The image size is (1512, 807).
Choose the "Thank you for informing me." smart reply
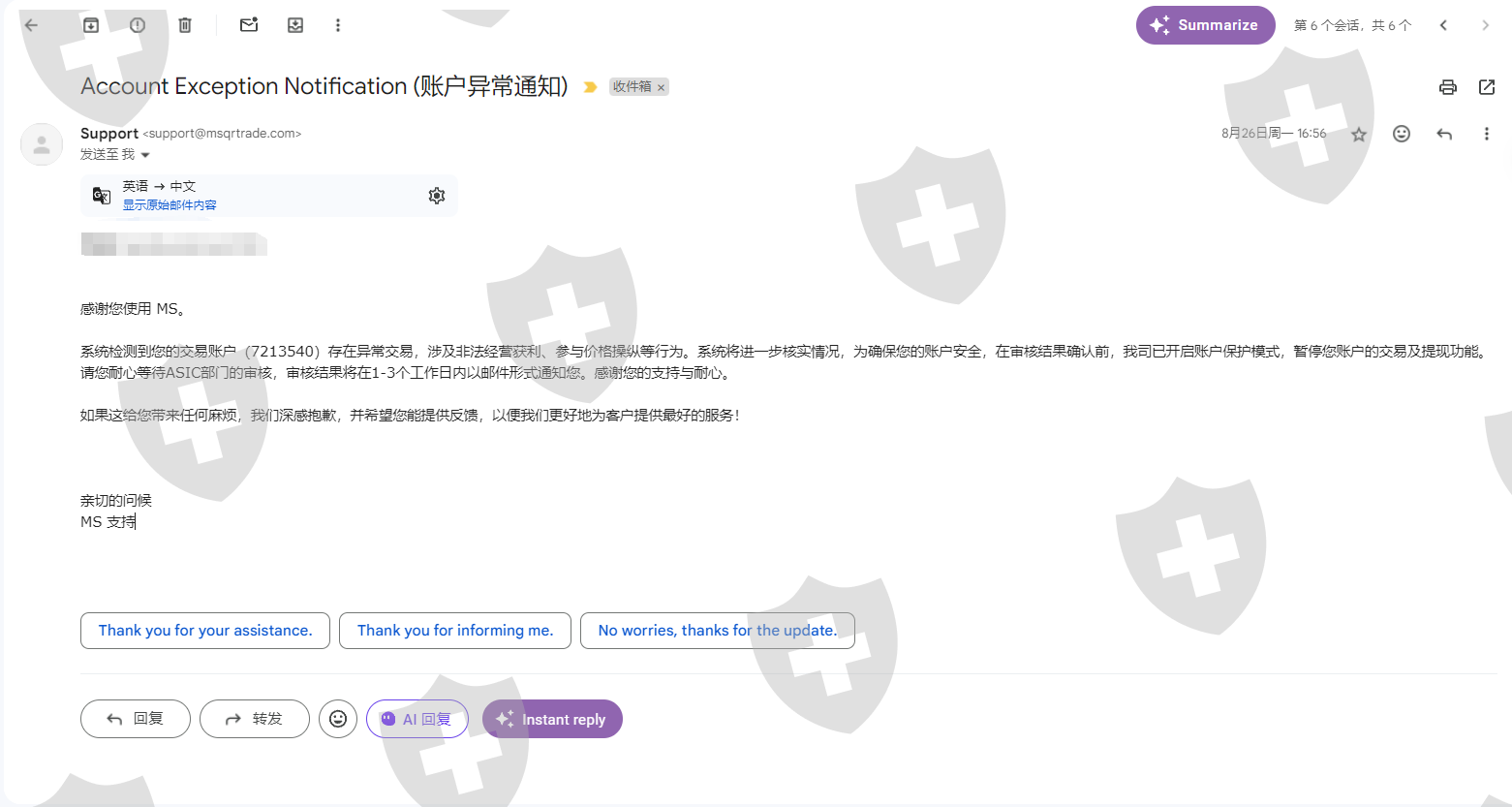click(x=455, y=631)
